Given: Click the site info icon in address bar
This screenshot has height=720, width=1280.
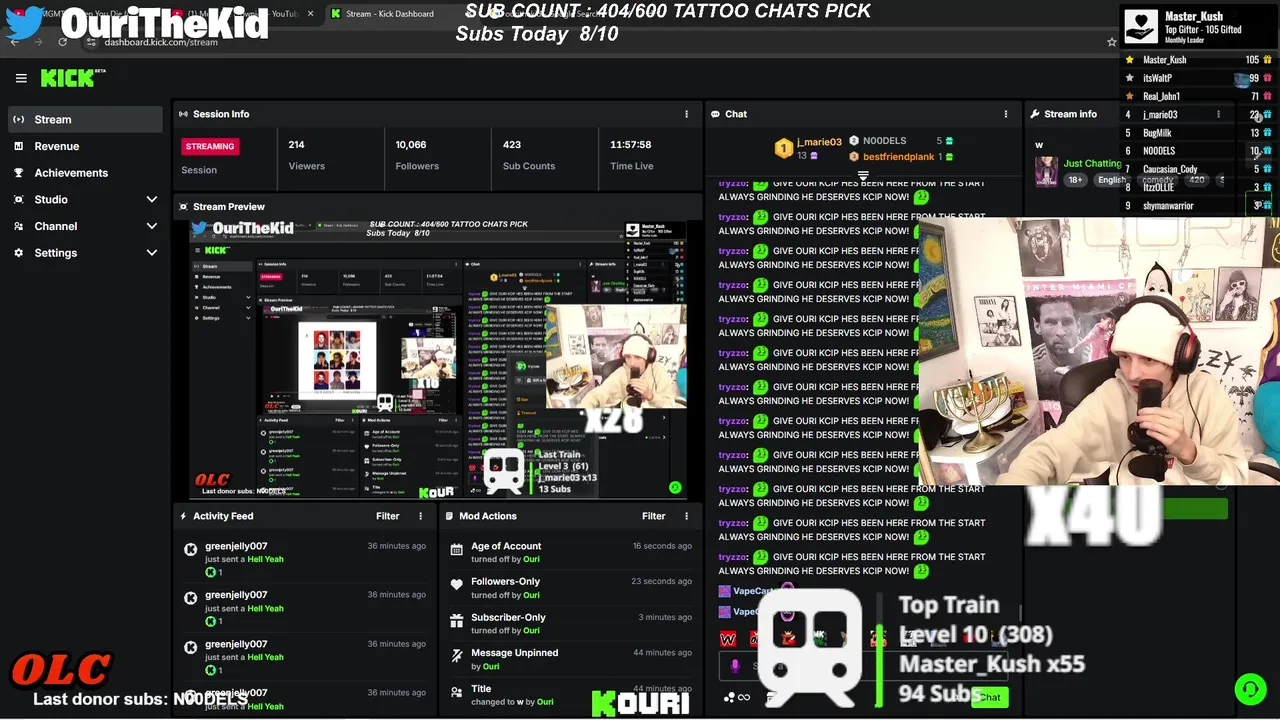Looking at the screenshot, I should (91, 42).
